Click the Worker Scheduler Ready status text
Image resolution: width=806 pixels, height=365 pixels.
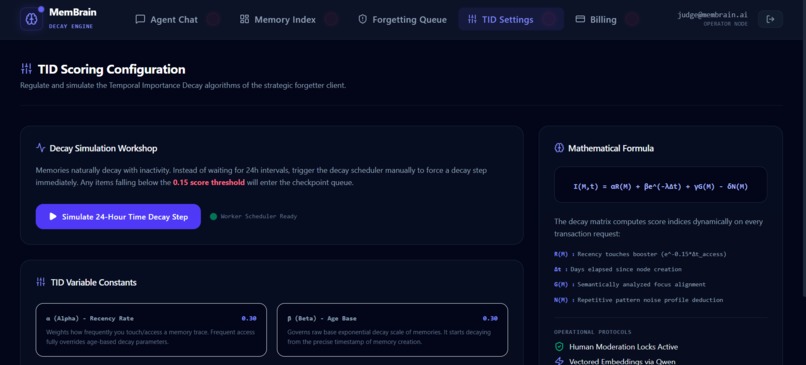(x=259, y=216)
